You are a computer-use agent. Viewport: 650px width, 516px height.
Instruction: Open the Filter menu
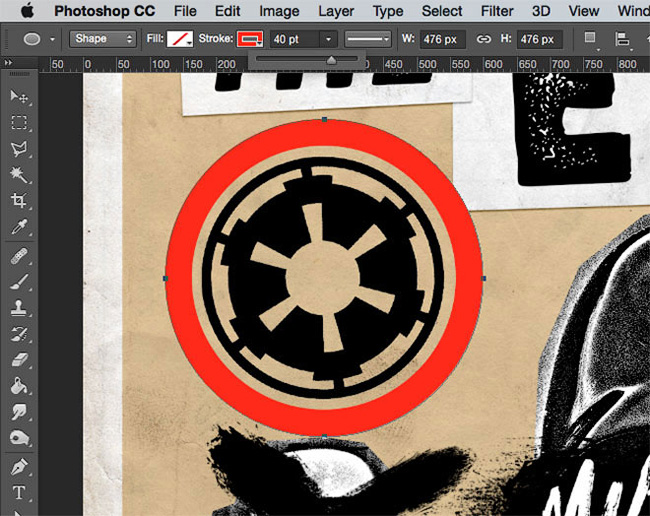tap(497, 11)
